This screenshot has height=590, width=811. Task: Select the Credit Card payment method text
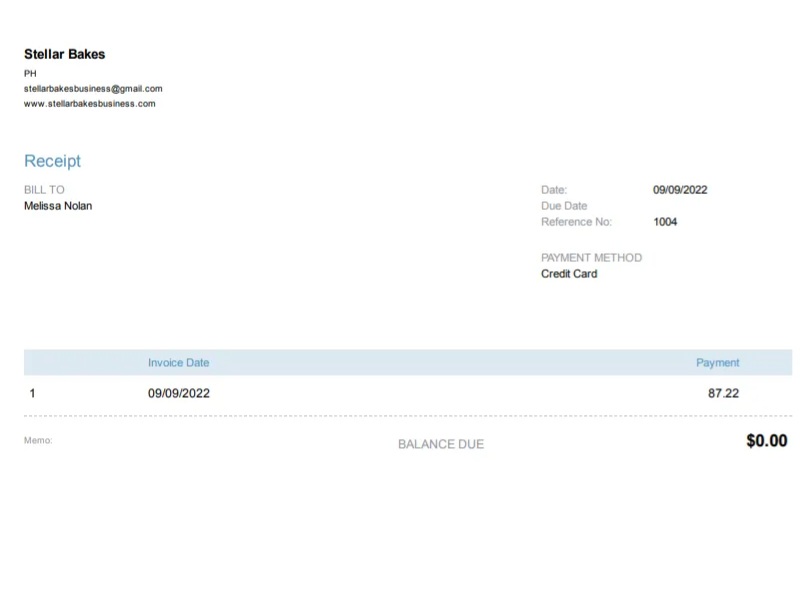pyautogui.click(x=569, y=274)
